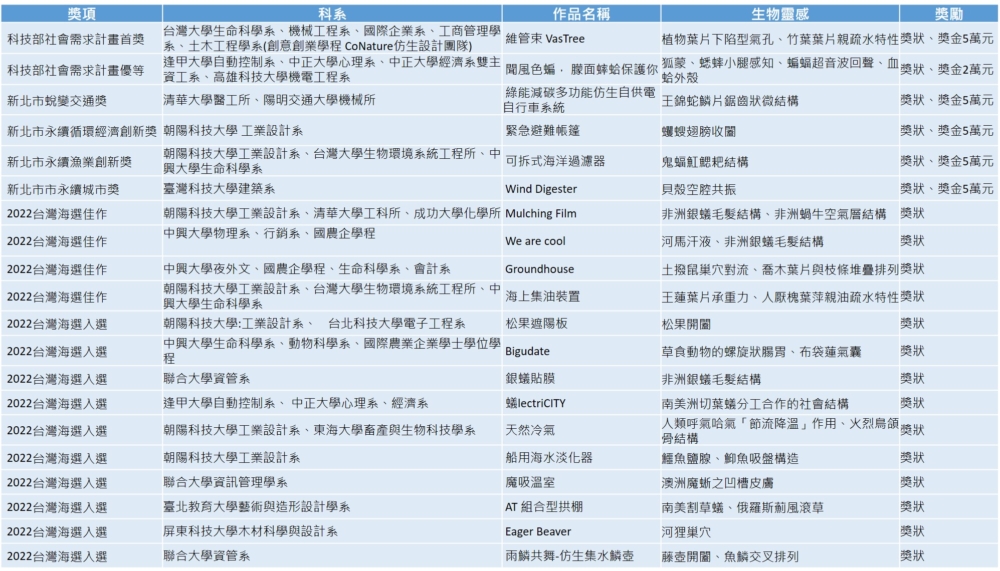Select the 新北市永續漁業創新獎 cell

click(82, 161)
